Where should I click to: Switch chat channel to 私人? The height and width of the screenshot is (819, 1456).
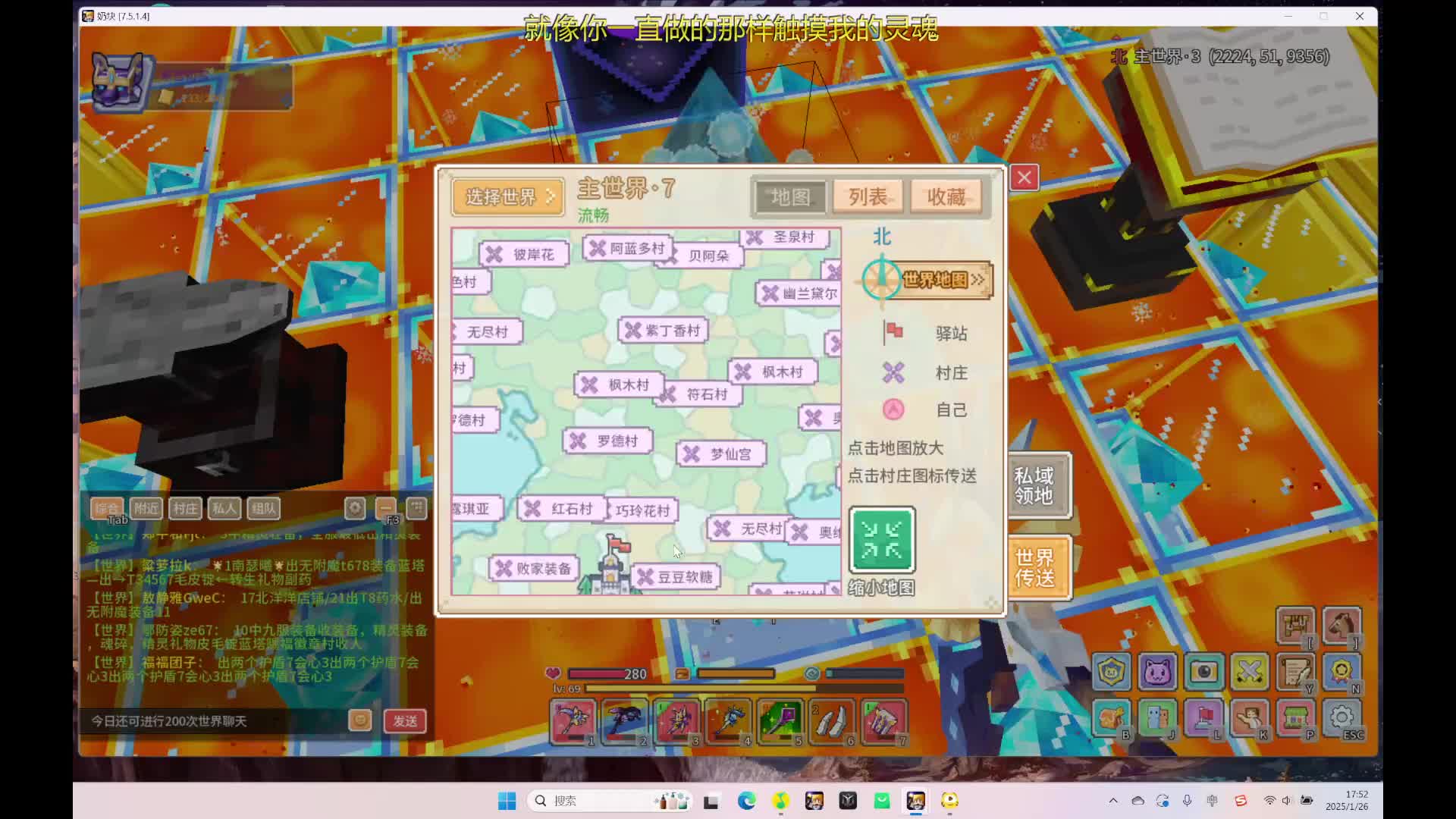click(x=224, y=509)
